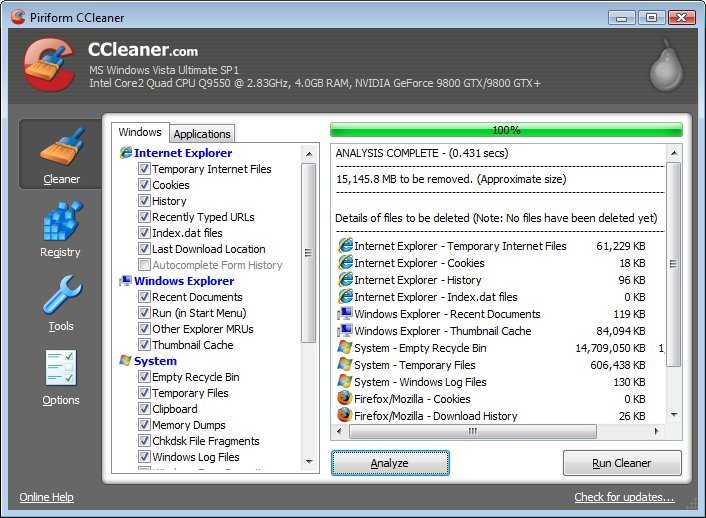The image size is (706, 518).
Task: Open the Options checklist icon
Action: tap(60, 369)
